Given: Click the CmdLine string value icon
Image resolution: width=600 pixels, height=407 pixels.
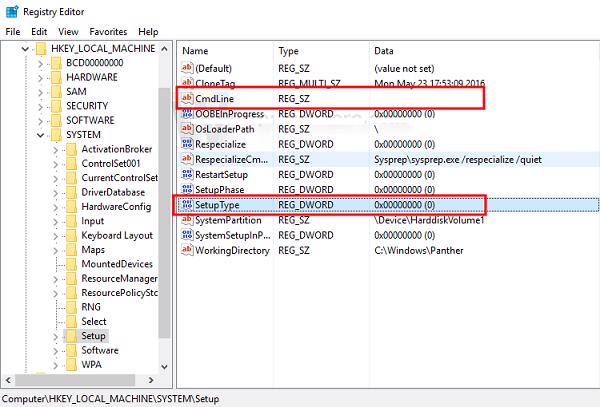Looking at the screenshot, I should click(187, 98).
